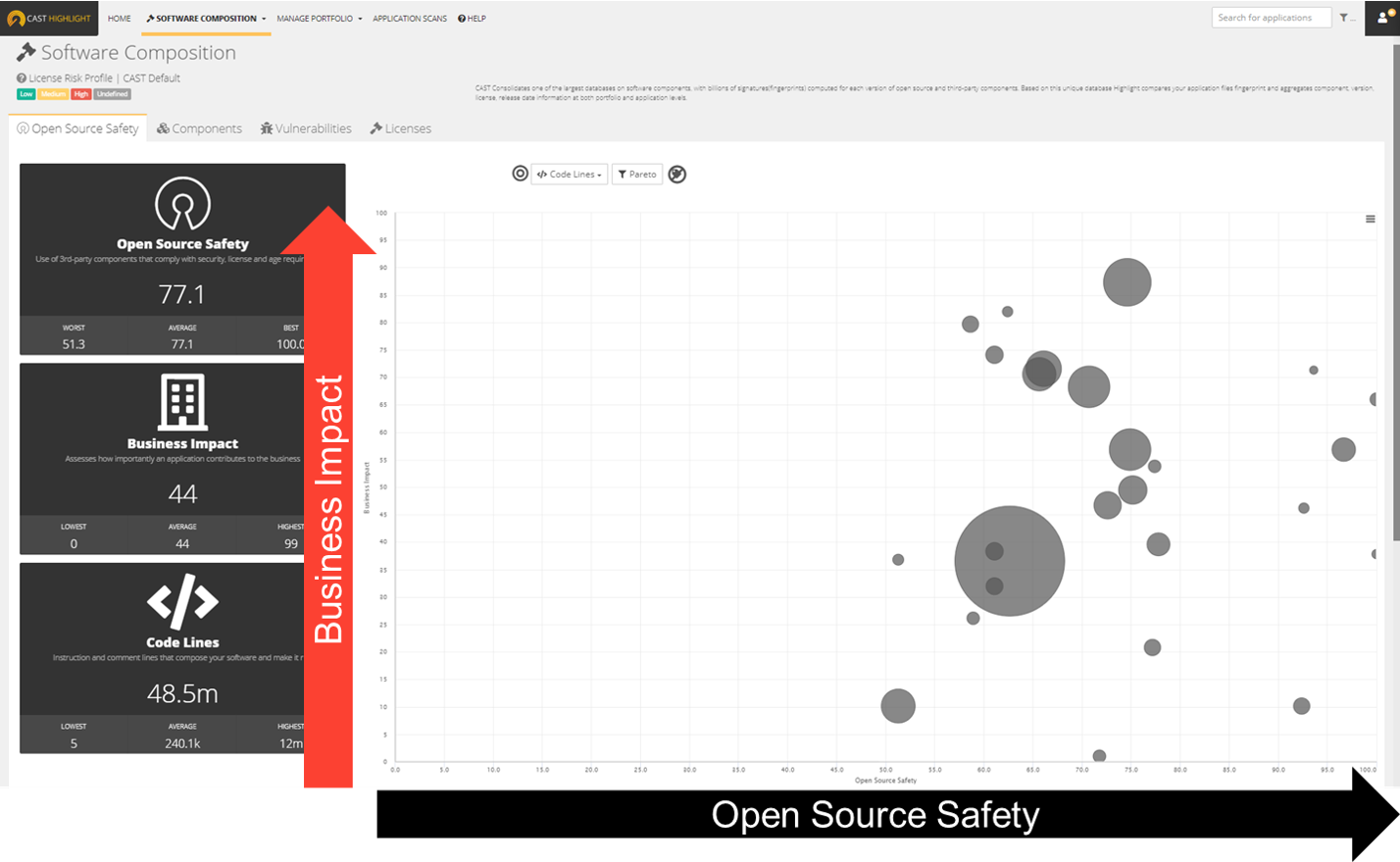The width and height of the screenshot is (1400, 862).
Task: Click the Code Lines Lowest value 5
Action: tap(74, 743)
